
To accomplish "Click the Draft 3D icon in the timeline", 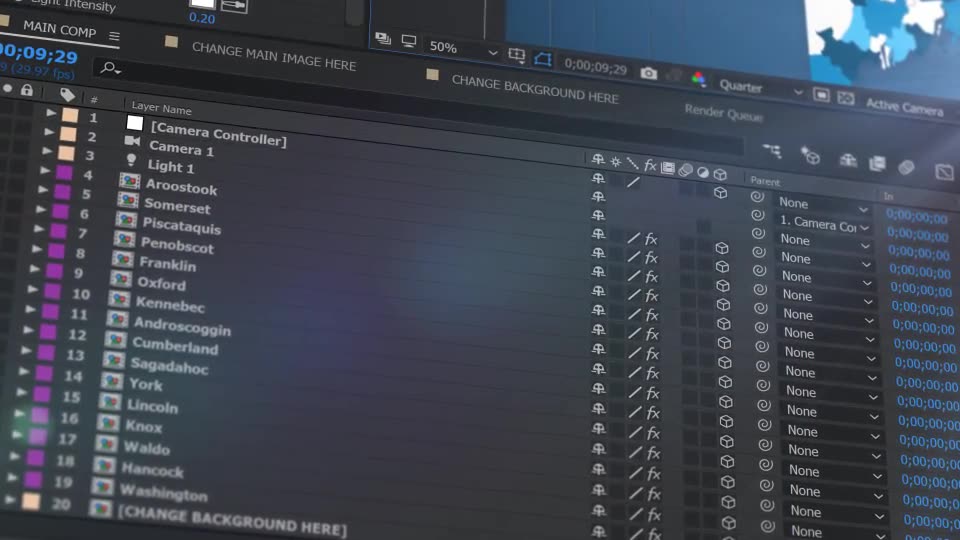I will 810,156.
